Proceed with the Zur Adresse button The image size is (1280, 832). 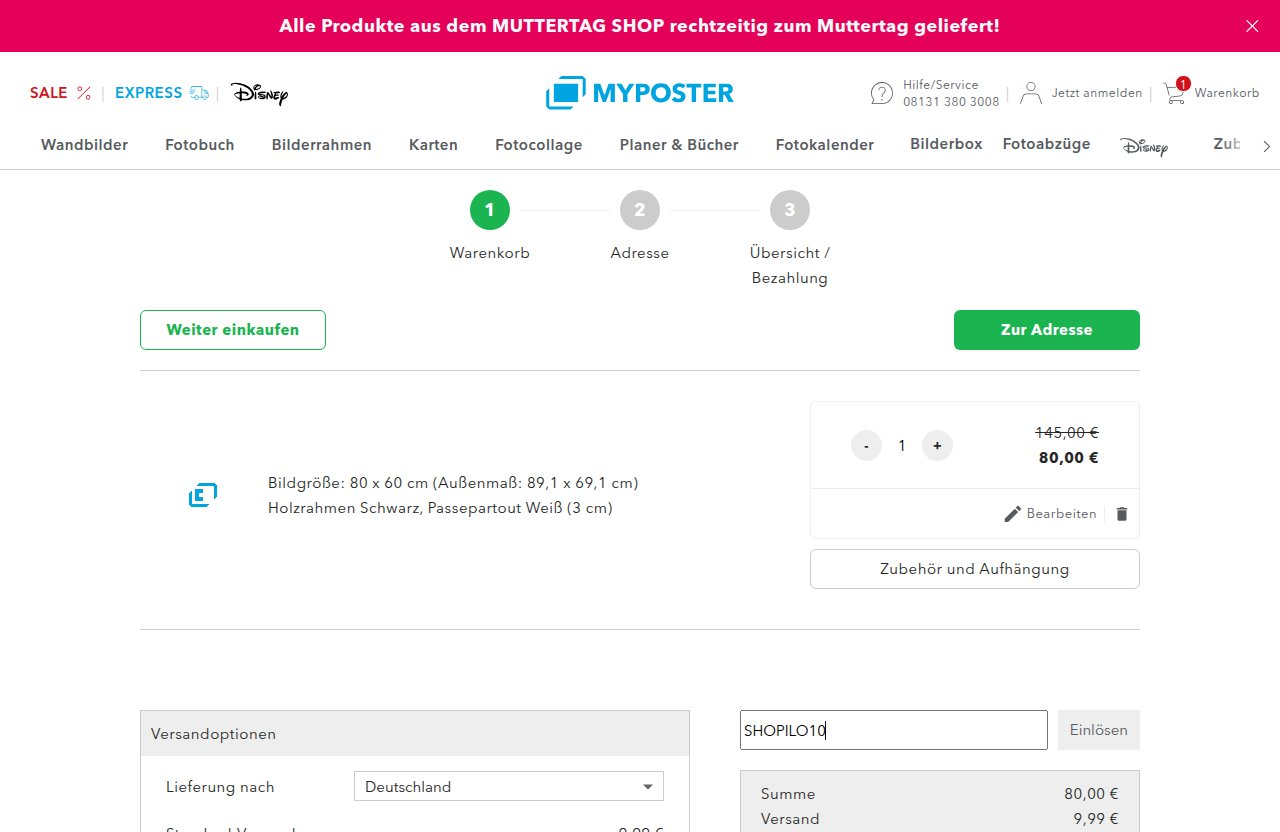1047,330
